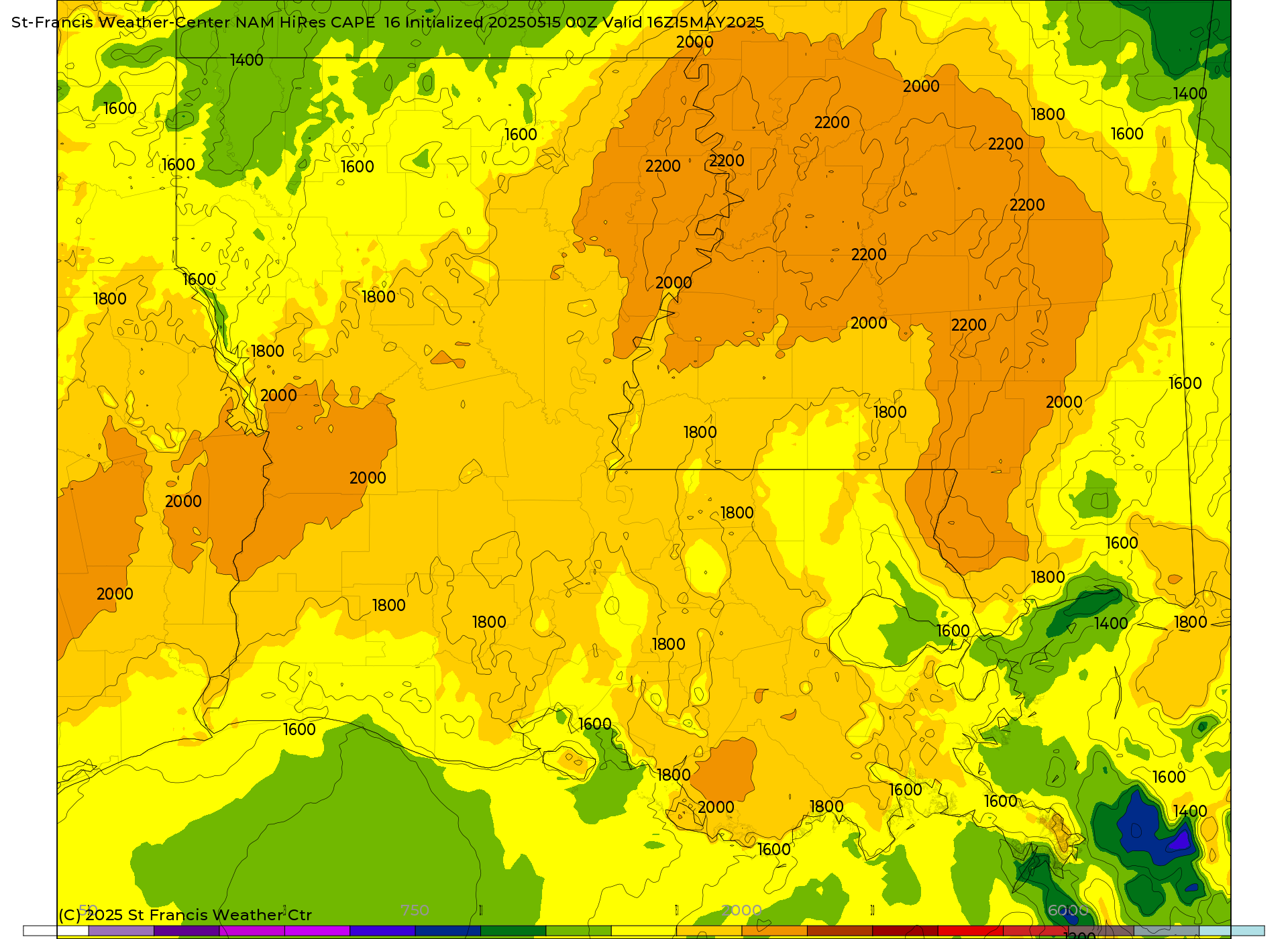Click the gray '6000' legend scale label
Screen dimensions: 1288x939
(x=1067, y=910)
